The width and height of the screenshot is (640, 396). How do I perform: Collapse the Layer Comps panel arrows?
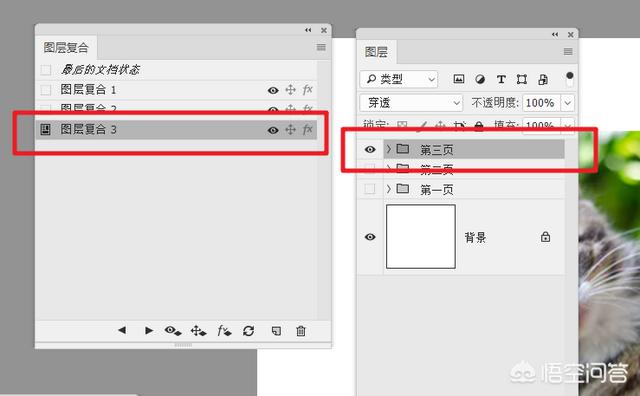point(308,30)
